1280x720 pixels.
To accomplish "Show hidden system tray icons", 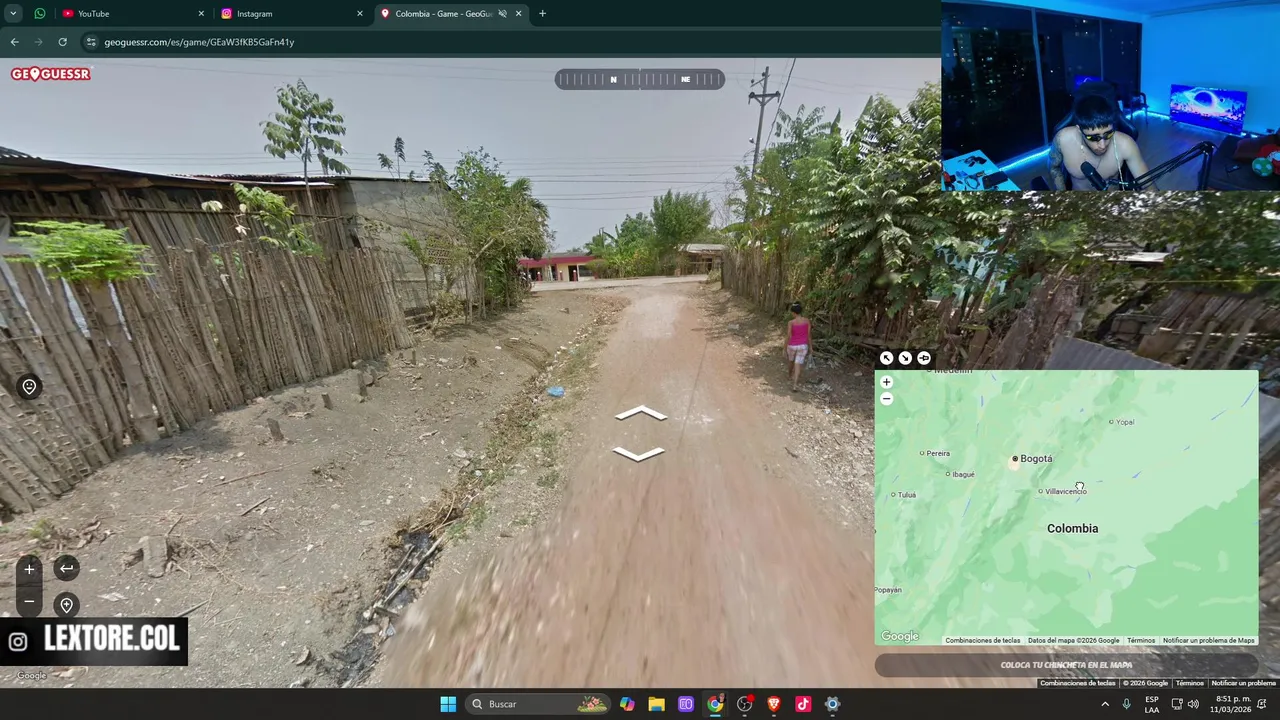I will (x=1105, y=704).
